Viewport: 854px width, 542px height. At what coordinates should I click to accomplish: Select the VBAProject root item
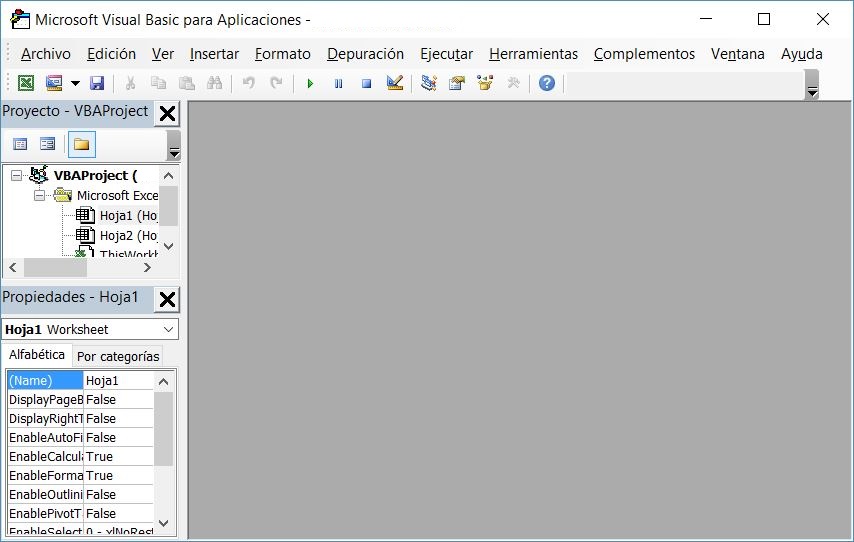(95, 175)
